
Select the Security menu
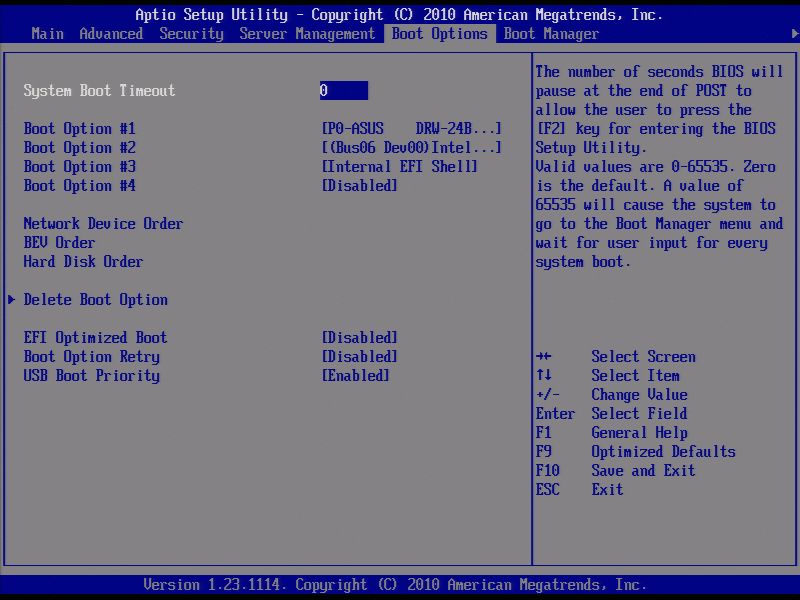pyautogui.click(x=191, y=33)
